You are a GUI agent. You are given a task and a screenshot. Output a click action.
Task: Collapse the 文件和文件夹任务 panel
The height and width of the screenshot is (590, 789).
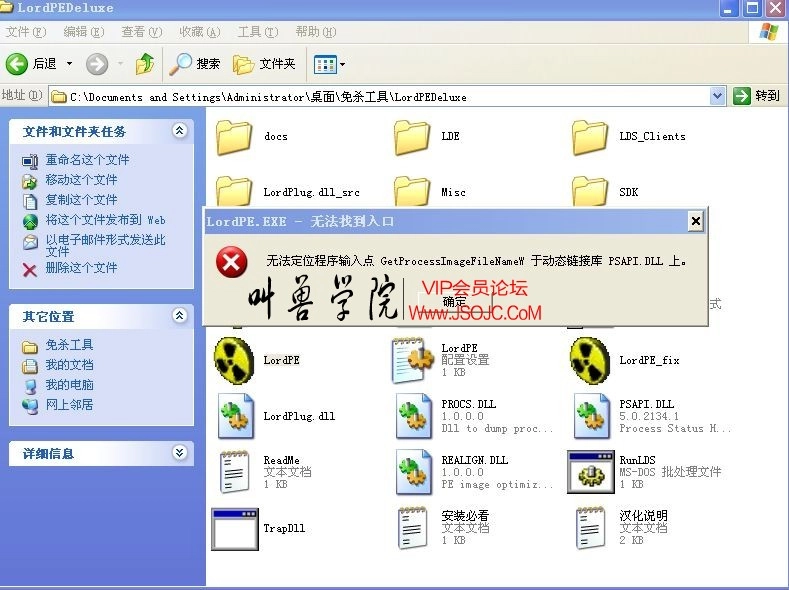pyautogui.click(x=179, y=131)
